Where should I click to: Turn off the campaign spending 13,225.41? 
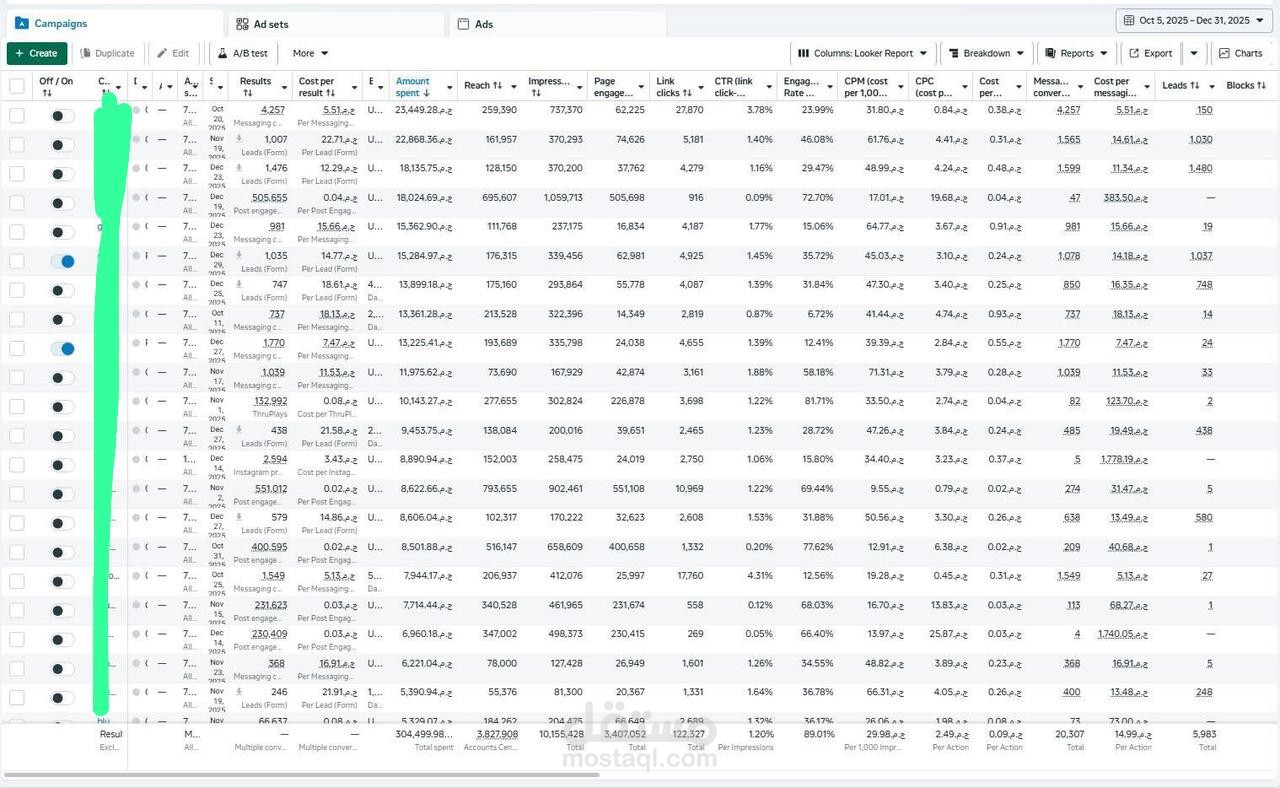pyautogui.click(x=62, y=349)
